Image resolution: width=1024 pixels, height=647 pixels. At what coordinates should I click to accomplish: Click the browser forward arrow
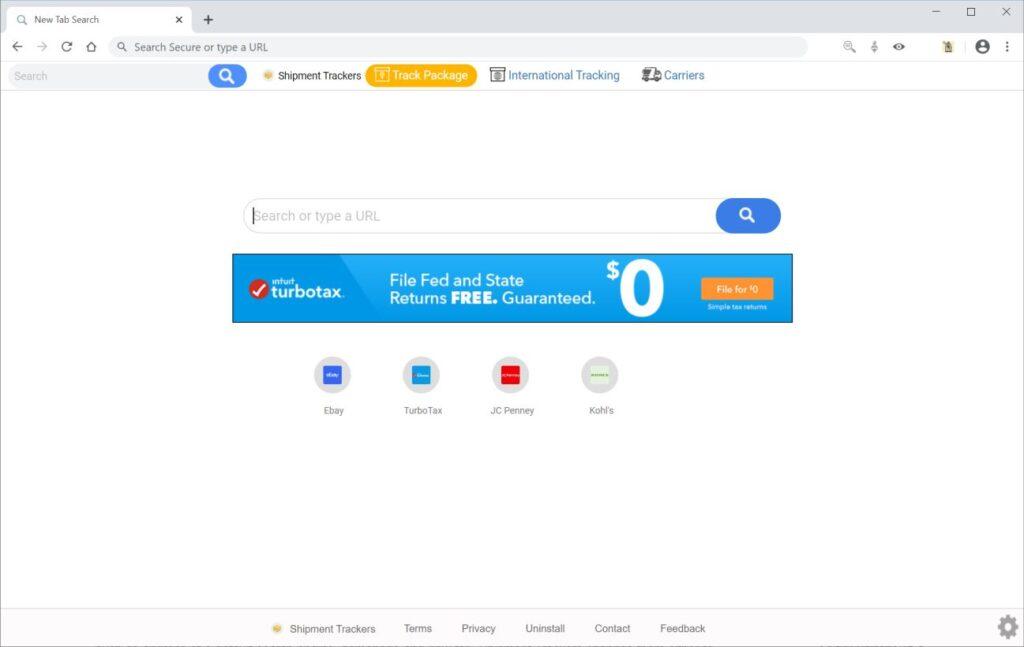(42, 47)
